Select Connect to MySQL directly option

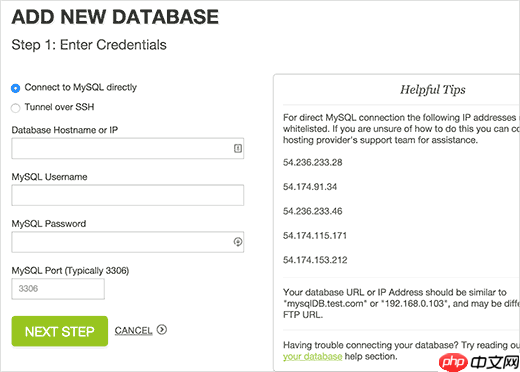[15, 88]
